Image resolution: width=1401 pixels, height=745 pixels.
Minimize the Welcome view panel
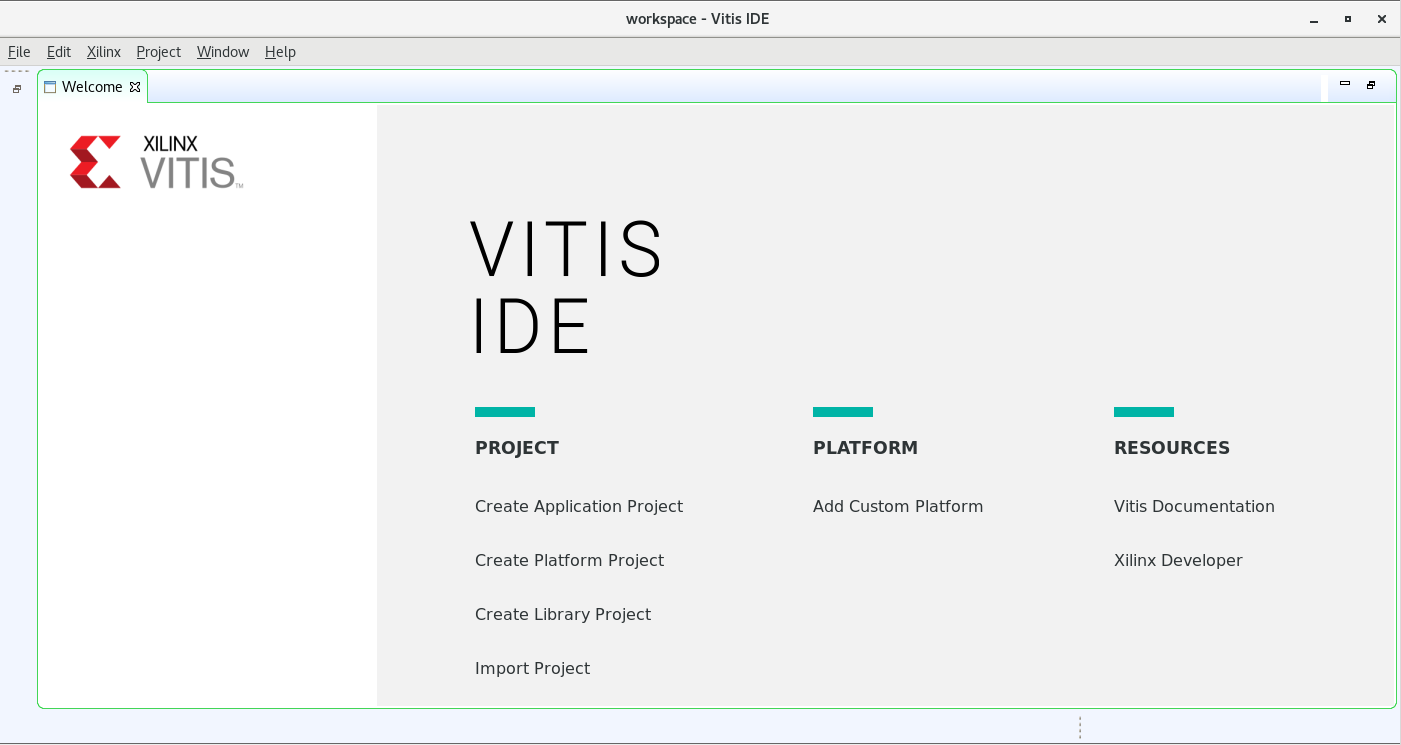coord(1345,85)
